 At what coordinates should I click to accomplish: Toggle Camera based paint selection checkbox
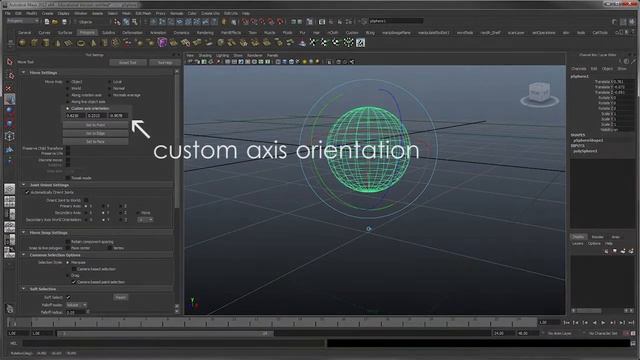[74, 282]
